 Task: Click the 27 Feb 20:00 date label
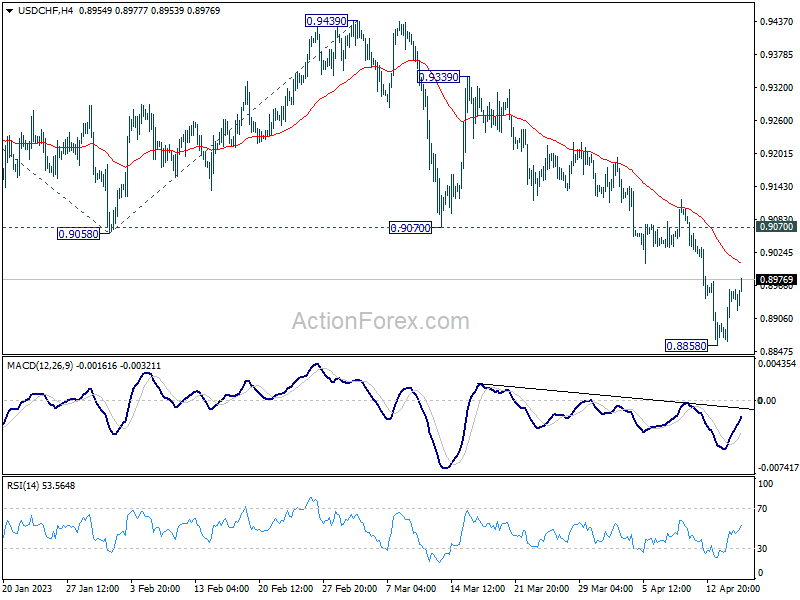[349, 588]
